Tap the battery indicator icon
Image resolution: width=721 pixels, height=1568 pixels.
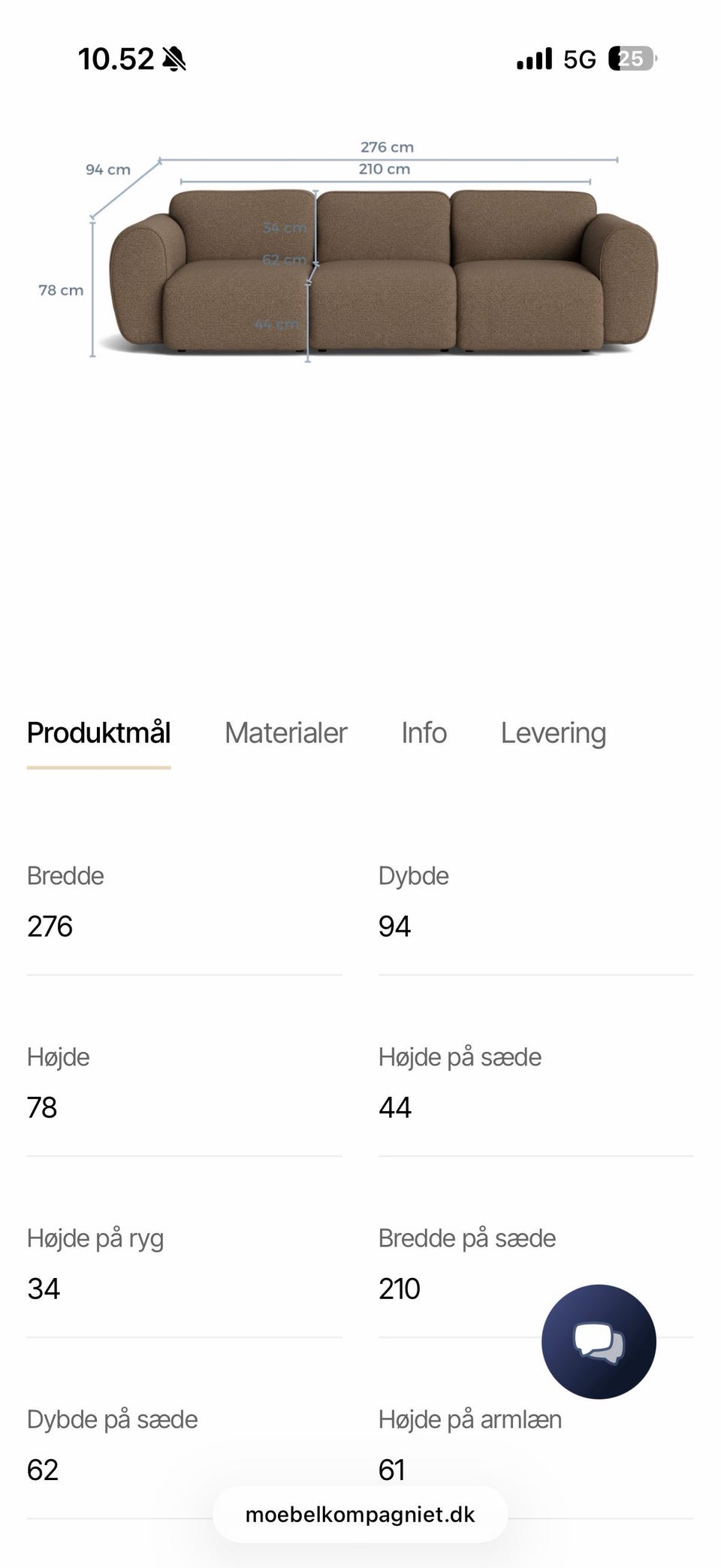(632, 59)
